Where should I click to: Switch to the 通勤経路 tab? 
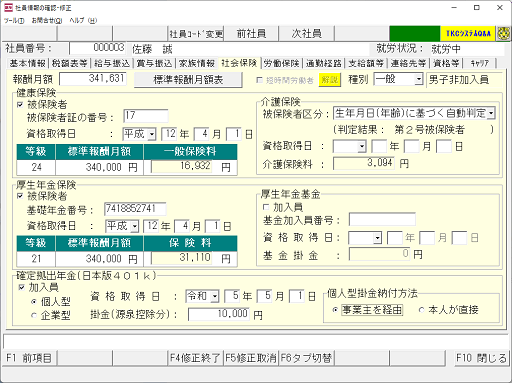[x=324, y=63]
